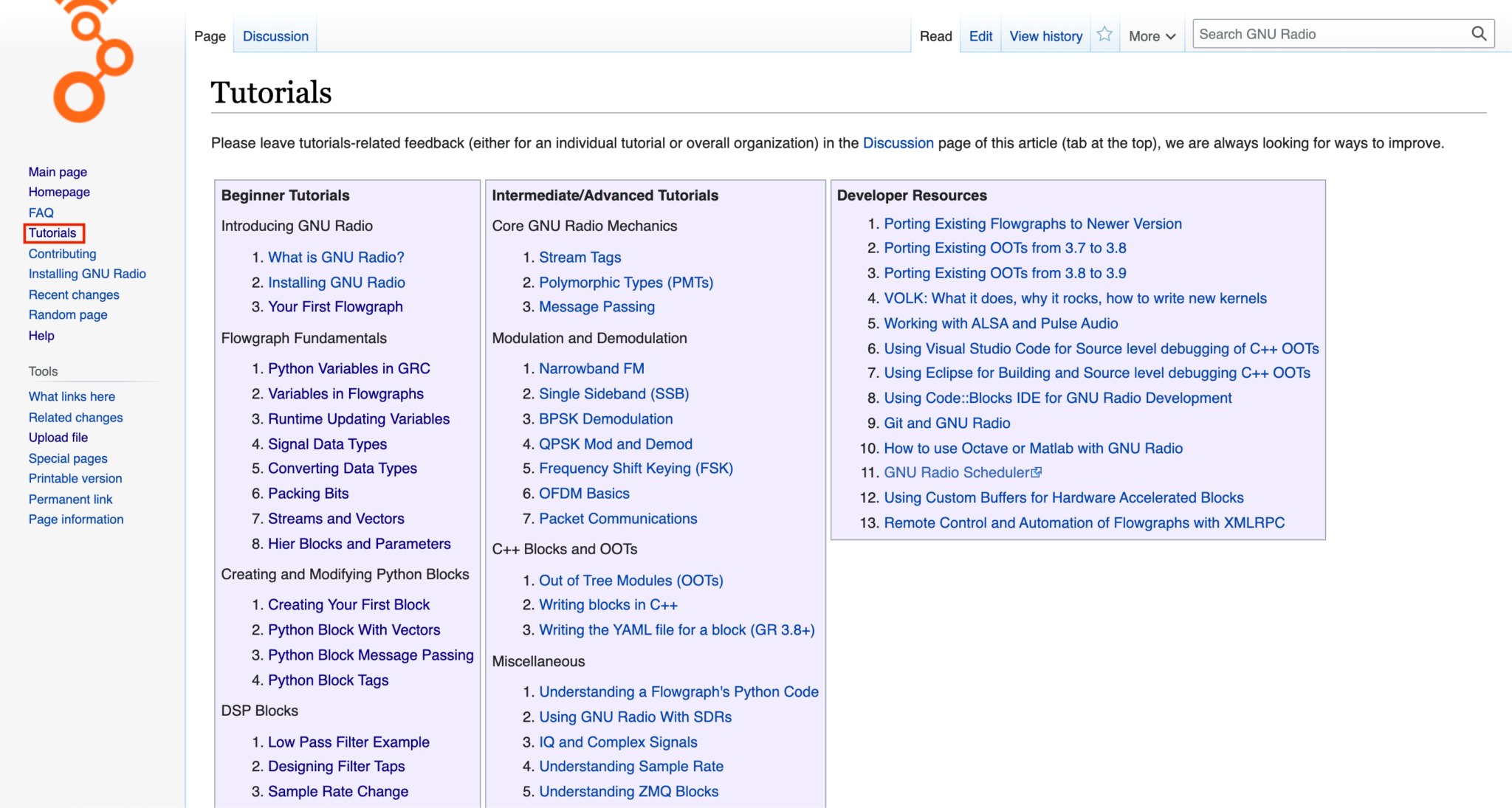This screenshot has width=1512, height=808.
Task: Click the Git and GNU Radio link
Action: [x=946, y=423]
